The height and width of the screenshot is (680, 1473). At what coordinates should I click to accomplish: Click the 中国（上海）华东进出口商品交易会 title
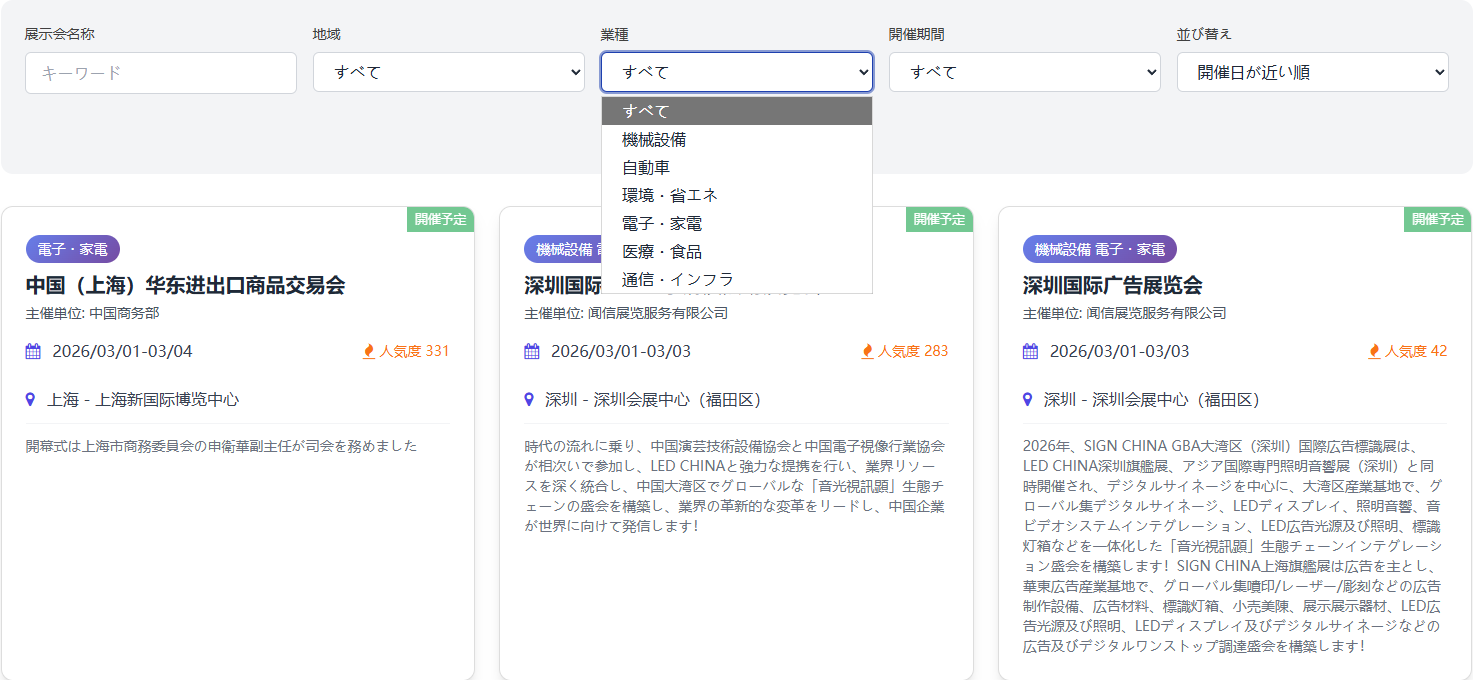click(185, 285)
